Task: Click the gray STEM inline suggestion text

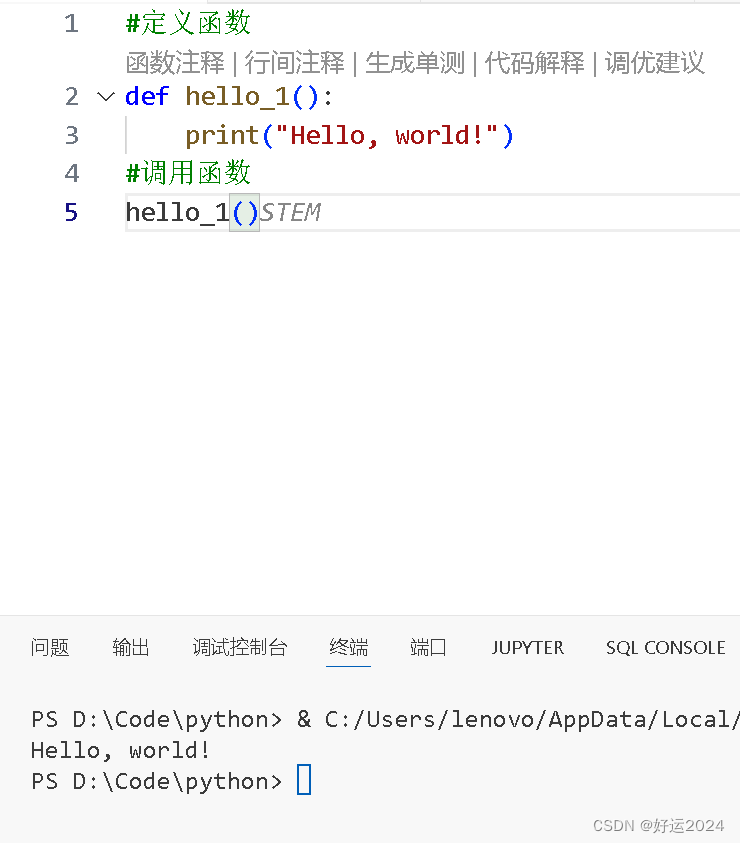Action: point(291,212)
